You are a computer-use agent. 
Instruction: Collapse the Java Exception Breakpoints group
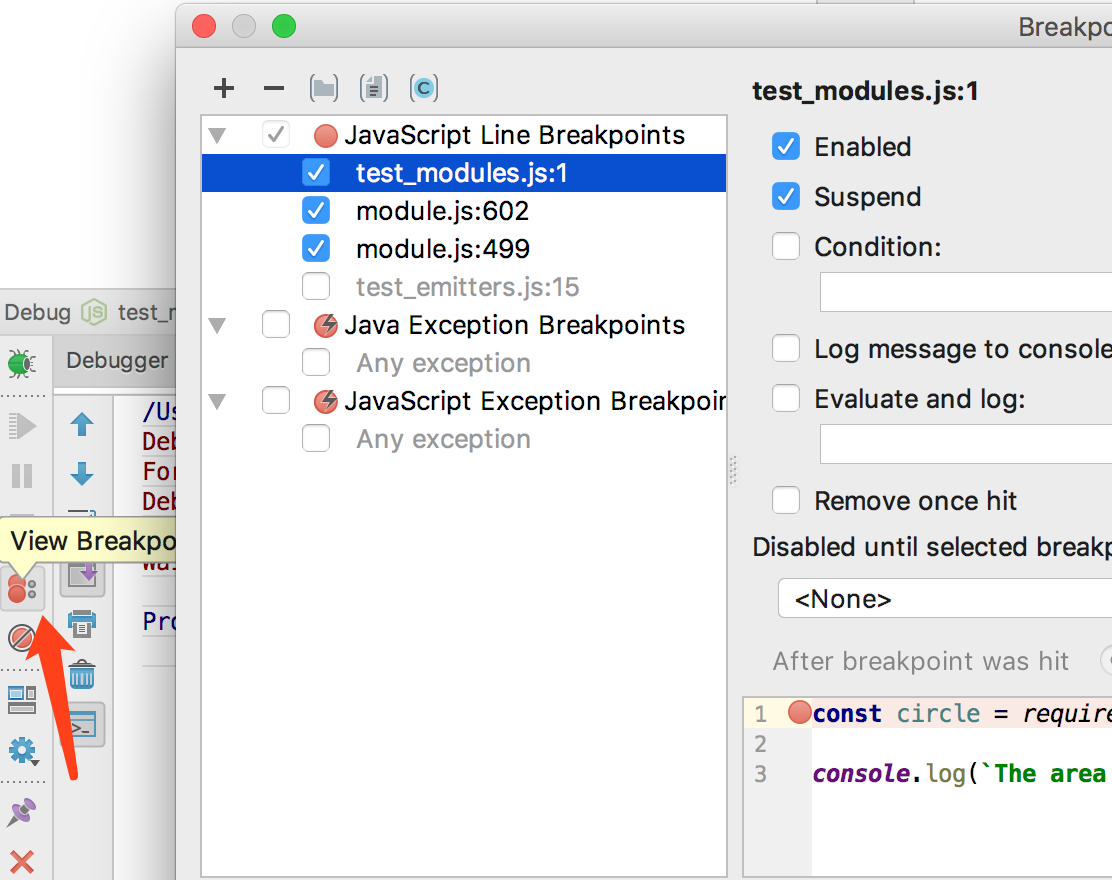pyautogui.click(x=218, y=324)
